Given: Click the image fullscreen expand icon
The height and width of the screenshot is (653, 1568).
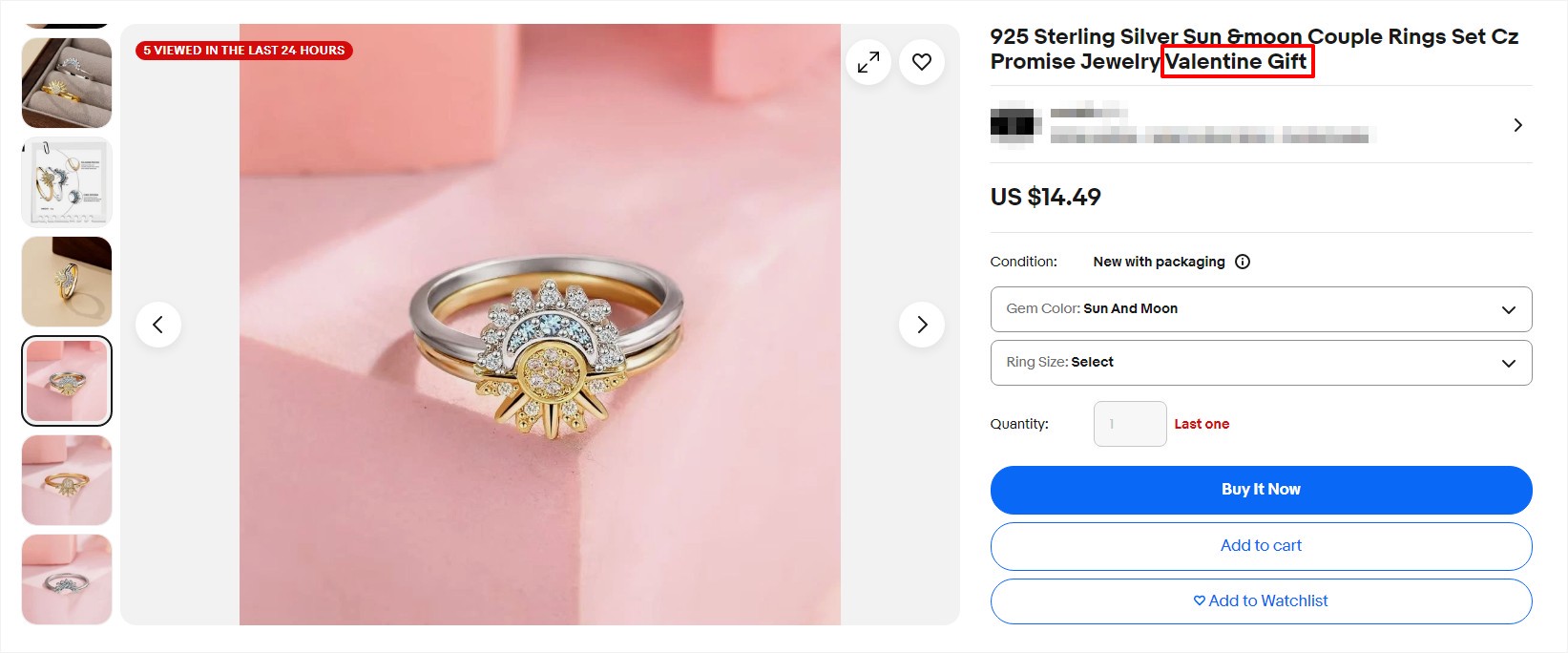Looking at the screenshot, I should click(868, 61).
